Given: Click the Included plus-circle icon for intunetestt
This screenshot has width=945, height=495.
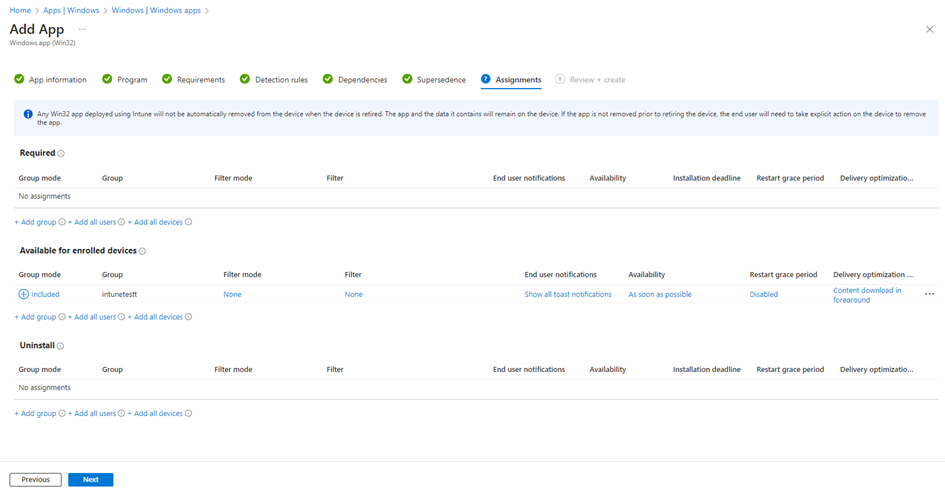Looking at the screenshot, I should point(24,294).
